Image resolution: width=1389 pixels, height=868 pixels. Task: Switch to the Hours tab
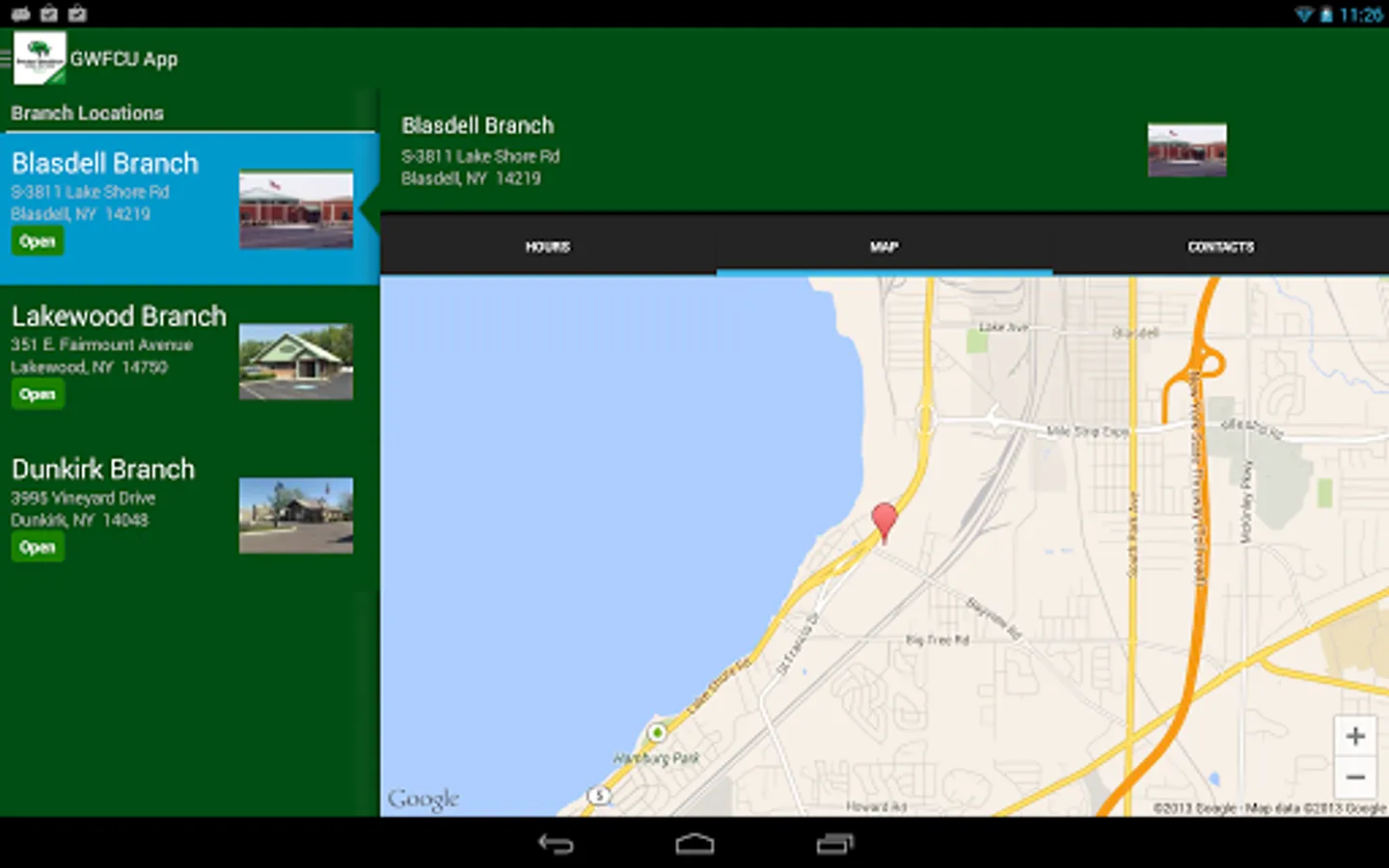point(548,247)
